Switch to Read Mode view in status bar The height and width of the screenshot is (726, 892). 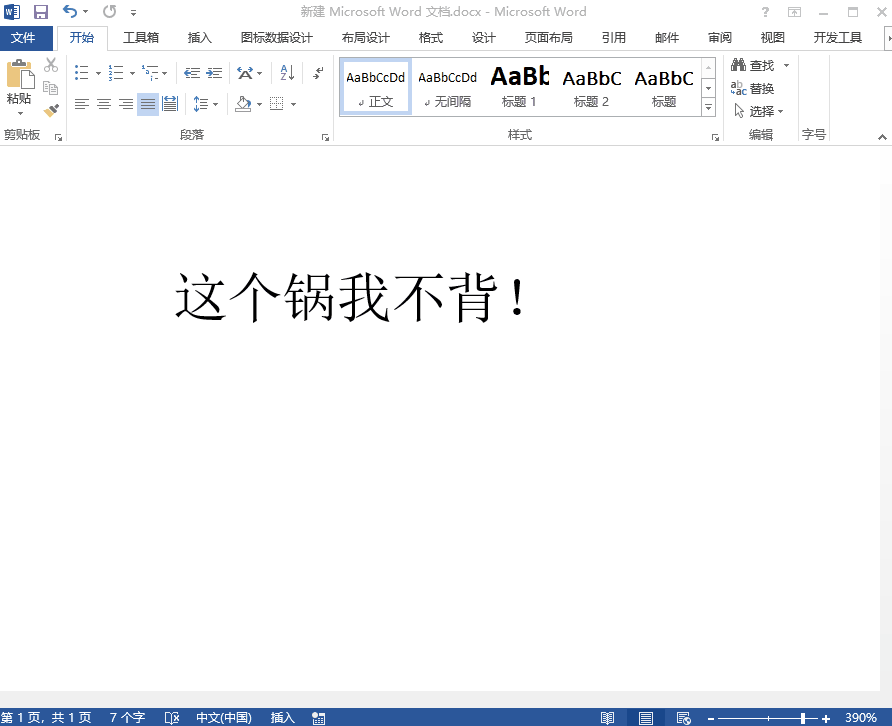607,718
